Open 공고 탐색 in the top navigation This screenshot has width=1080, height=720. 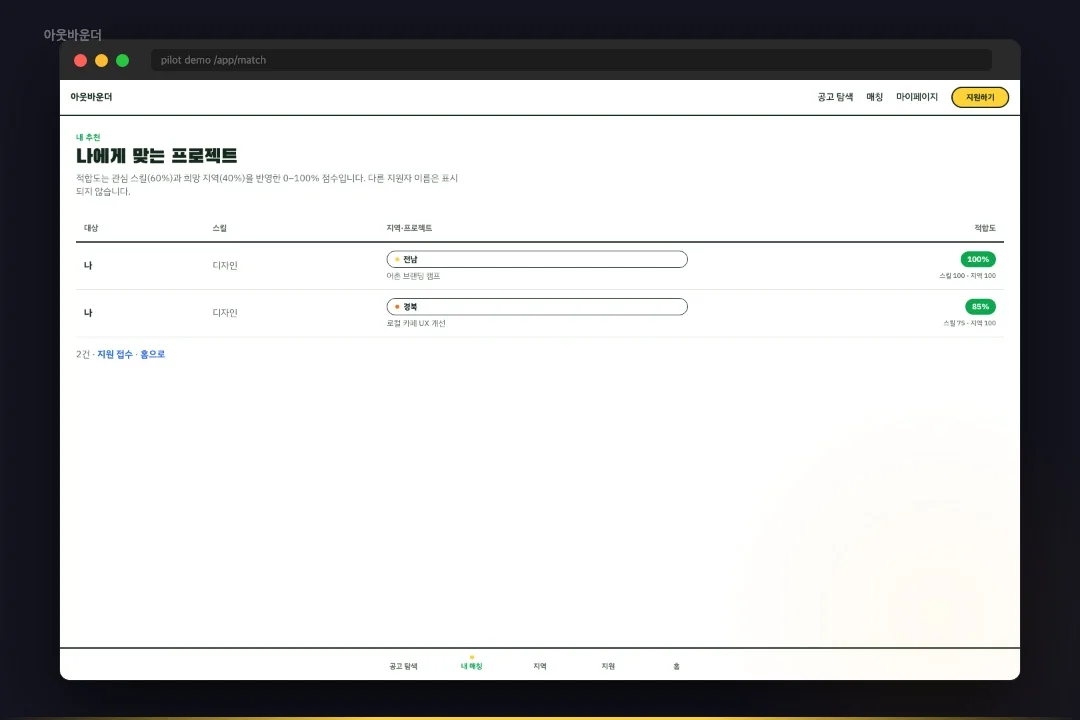(835, 97)
